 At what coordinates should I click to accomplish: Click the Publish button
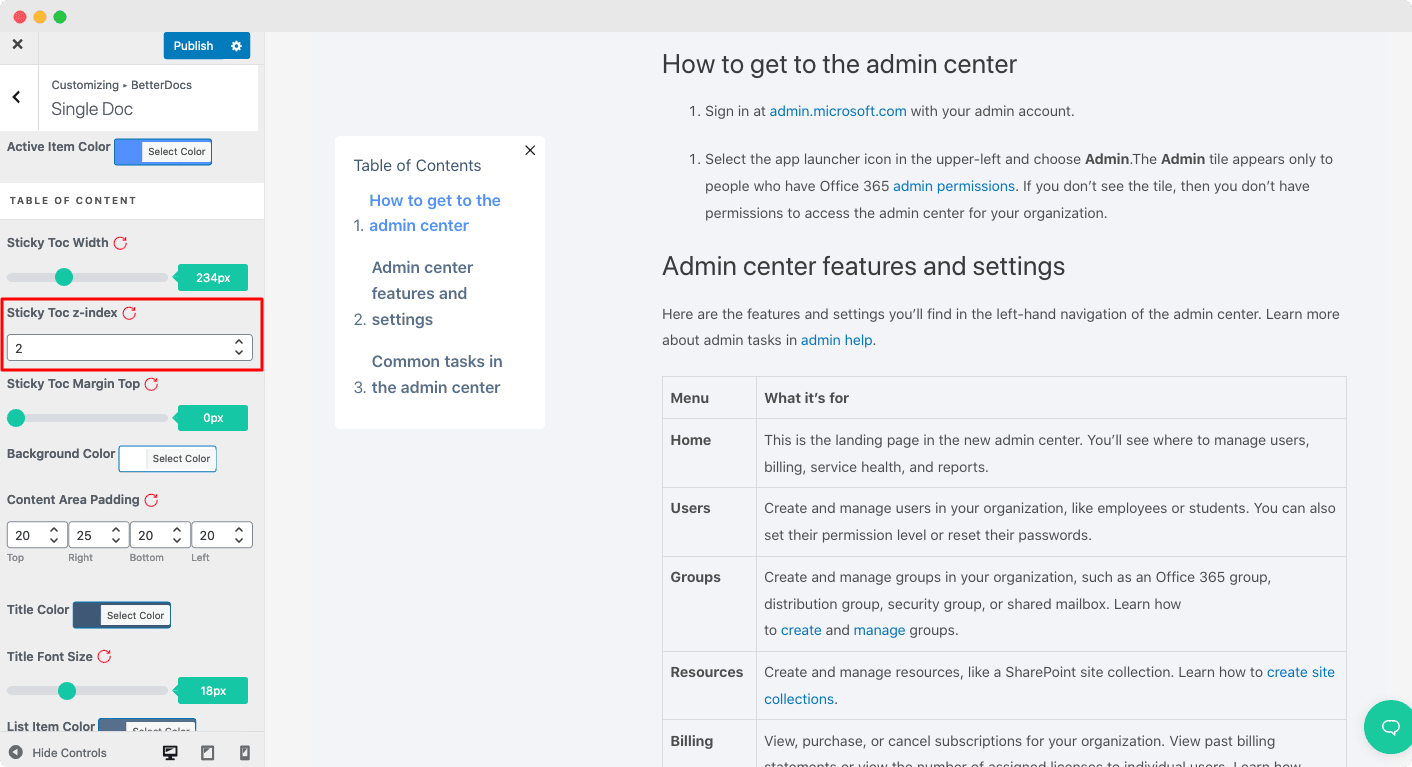(193, 46)
